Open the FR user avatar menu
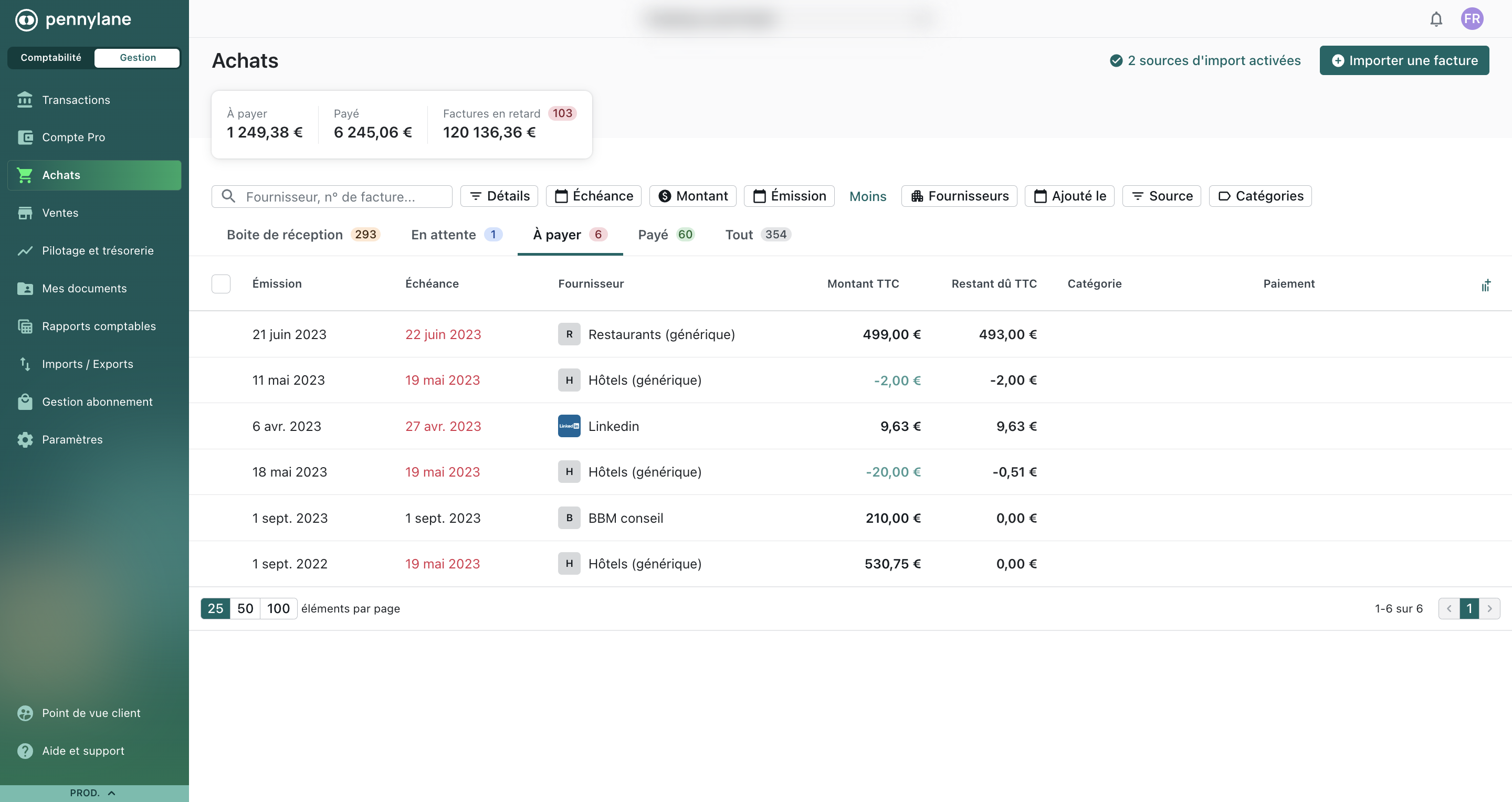The height and width of the screenshot is (802, 1512). [x=1472, y=19]
